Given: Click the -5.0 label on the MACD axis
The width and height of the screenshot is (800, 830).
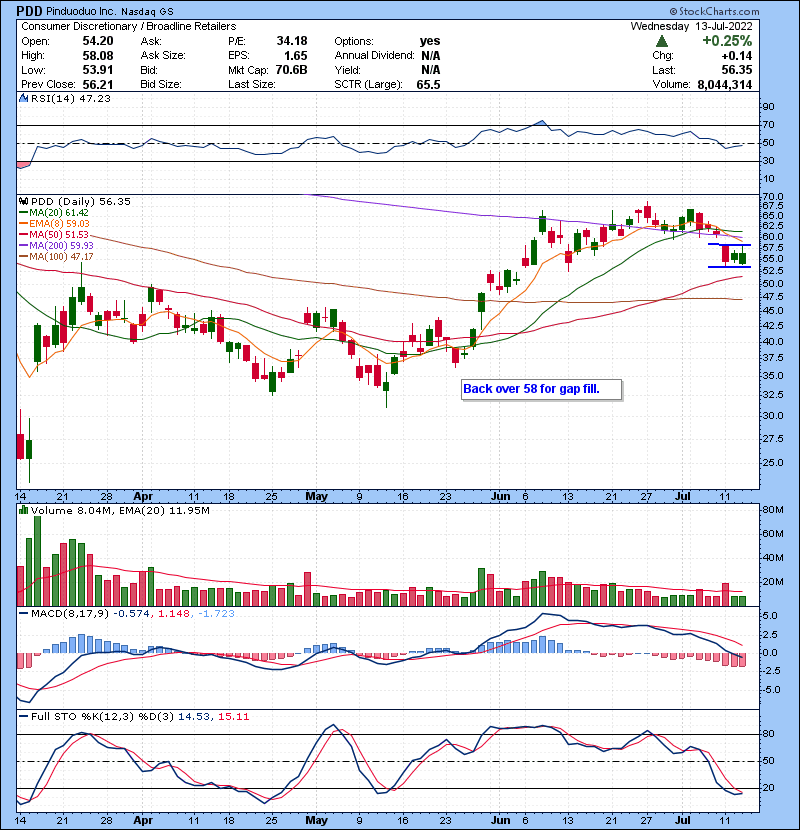Looking at the screenshot, I should (770, 690).
